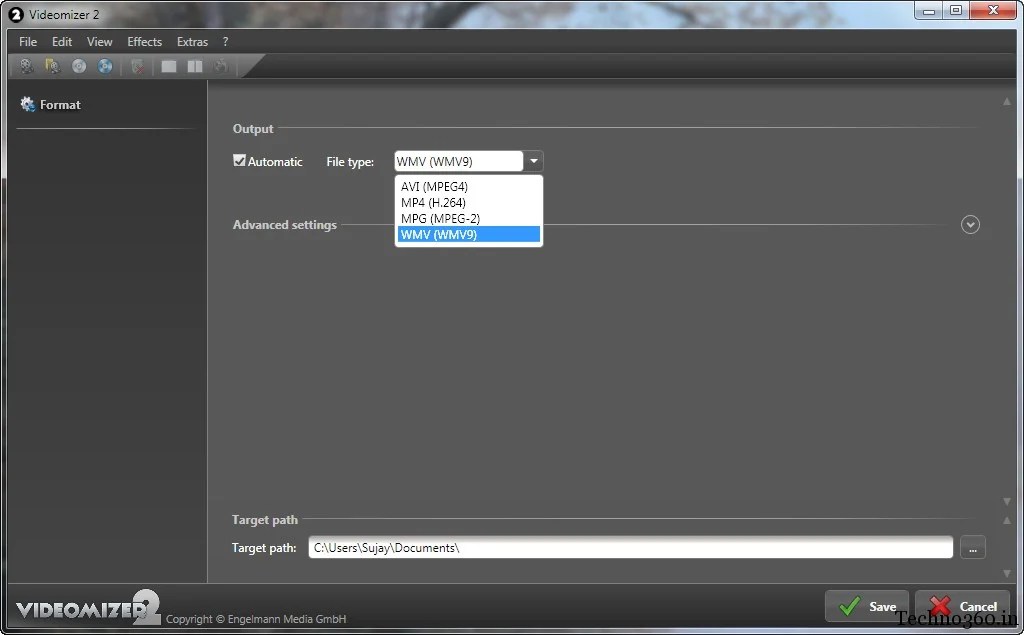Open the Edit menu
The height and width of the screenshot is (635, 1024).
(62, 41)
